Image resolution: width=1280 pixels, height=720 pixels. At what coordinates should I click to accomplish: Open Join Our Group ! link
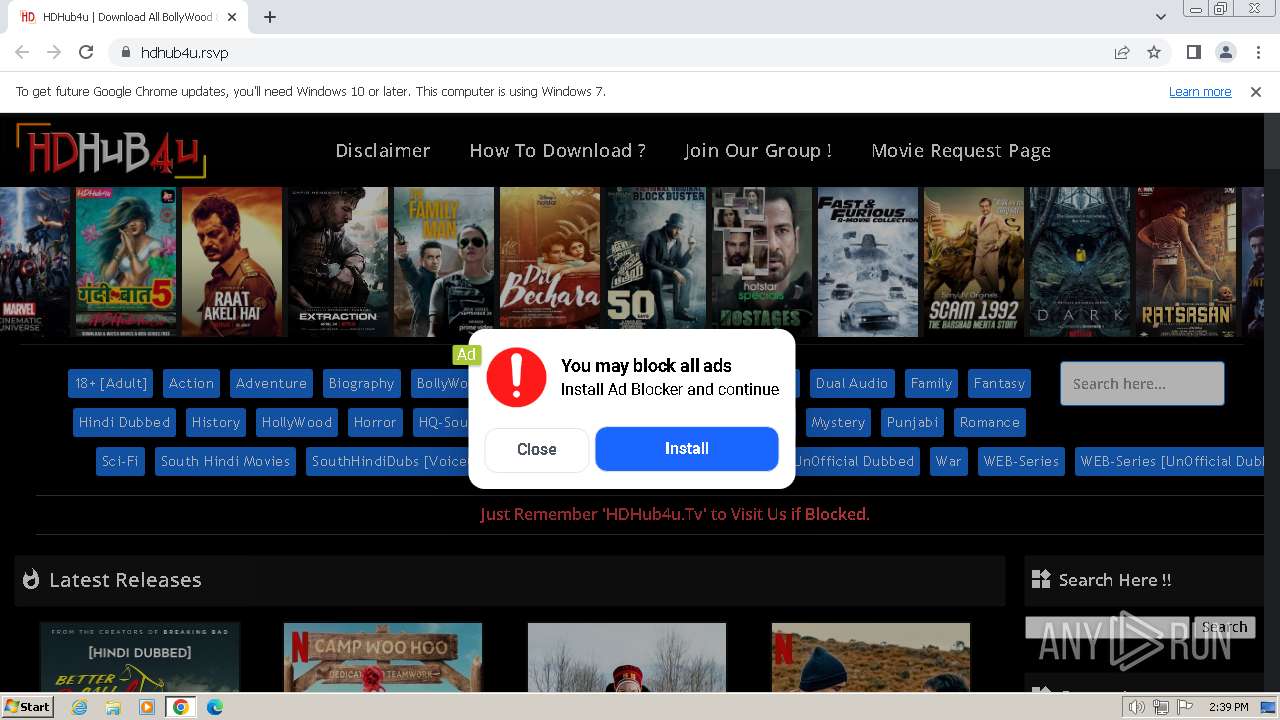[758, 150]
